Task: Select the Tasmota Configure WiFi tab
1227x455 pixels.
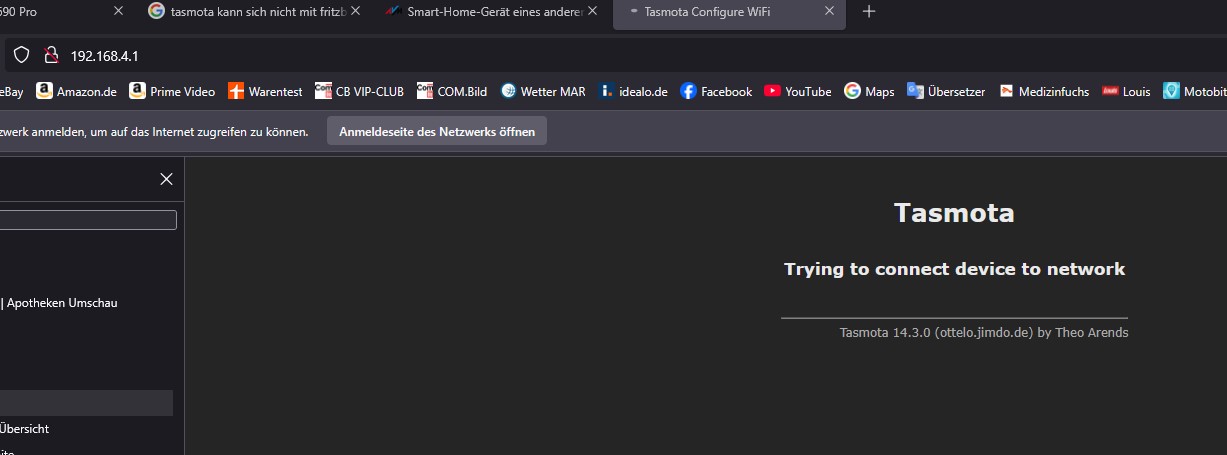Action: point(728,11)
